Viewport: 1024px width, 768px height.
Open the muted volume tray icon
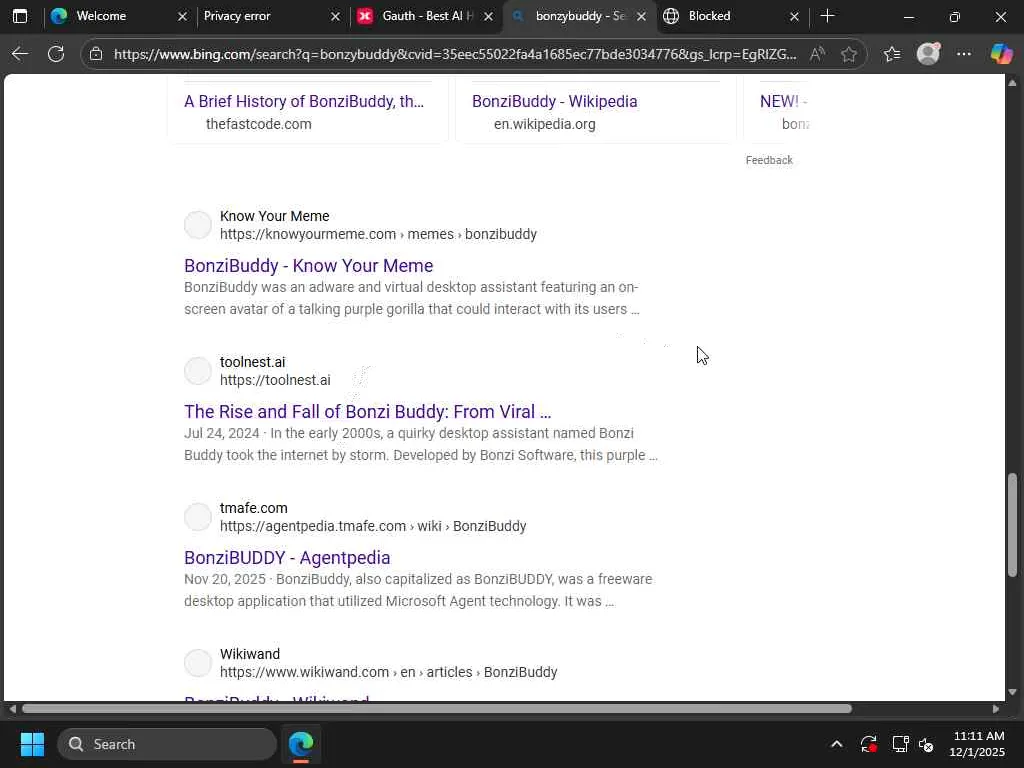click(926, 744)
